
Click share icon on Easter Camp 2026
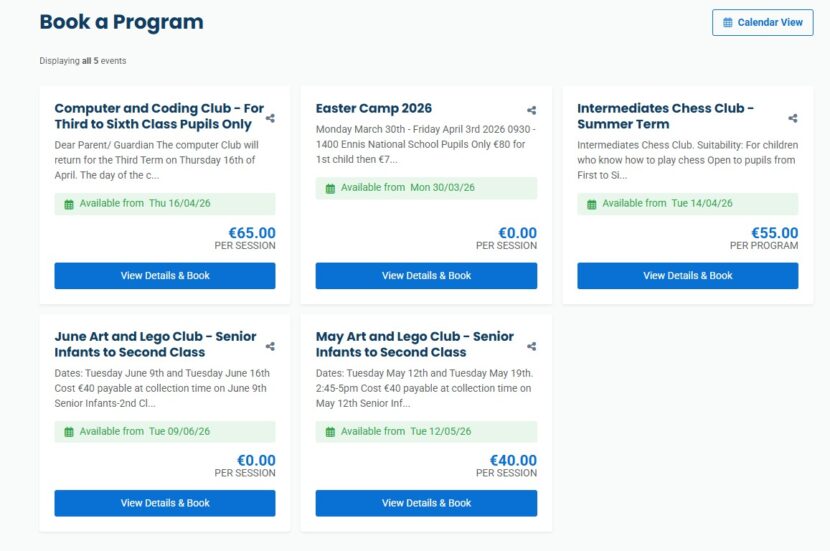(x=531, y=110)
